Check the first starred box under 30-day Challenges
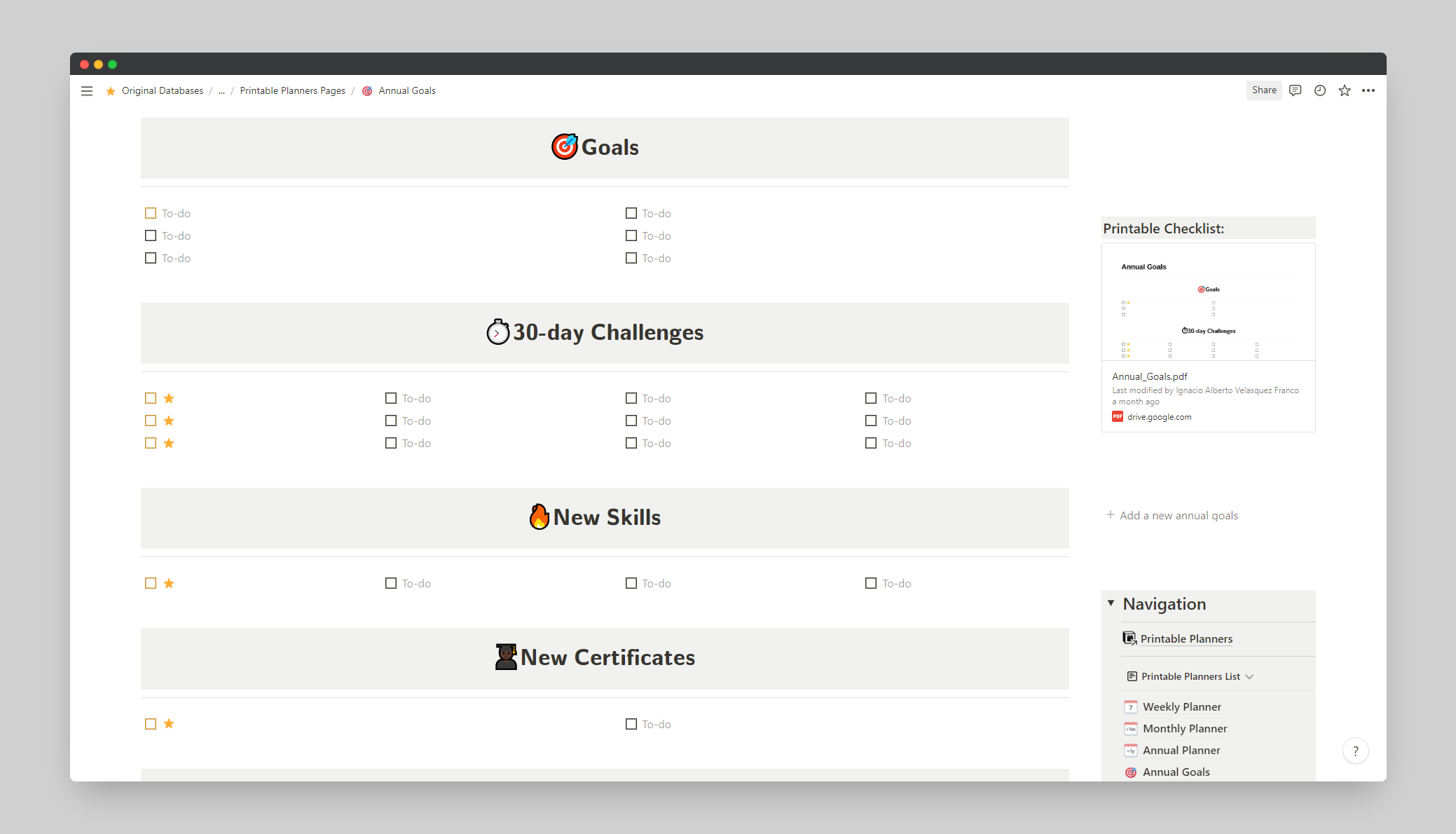This screenshot has height=834, width=1456. tap(151, 398)
